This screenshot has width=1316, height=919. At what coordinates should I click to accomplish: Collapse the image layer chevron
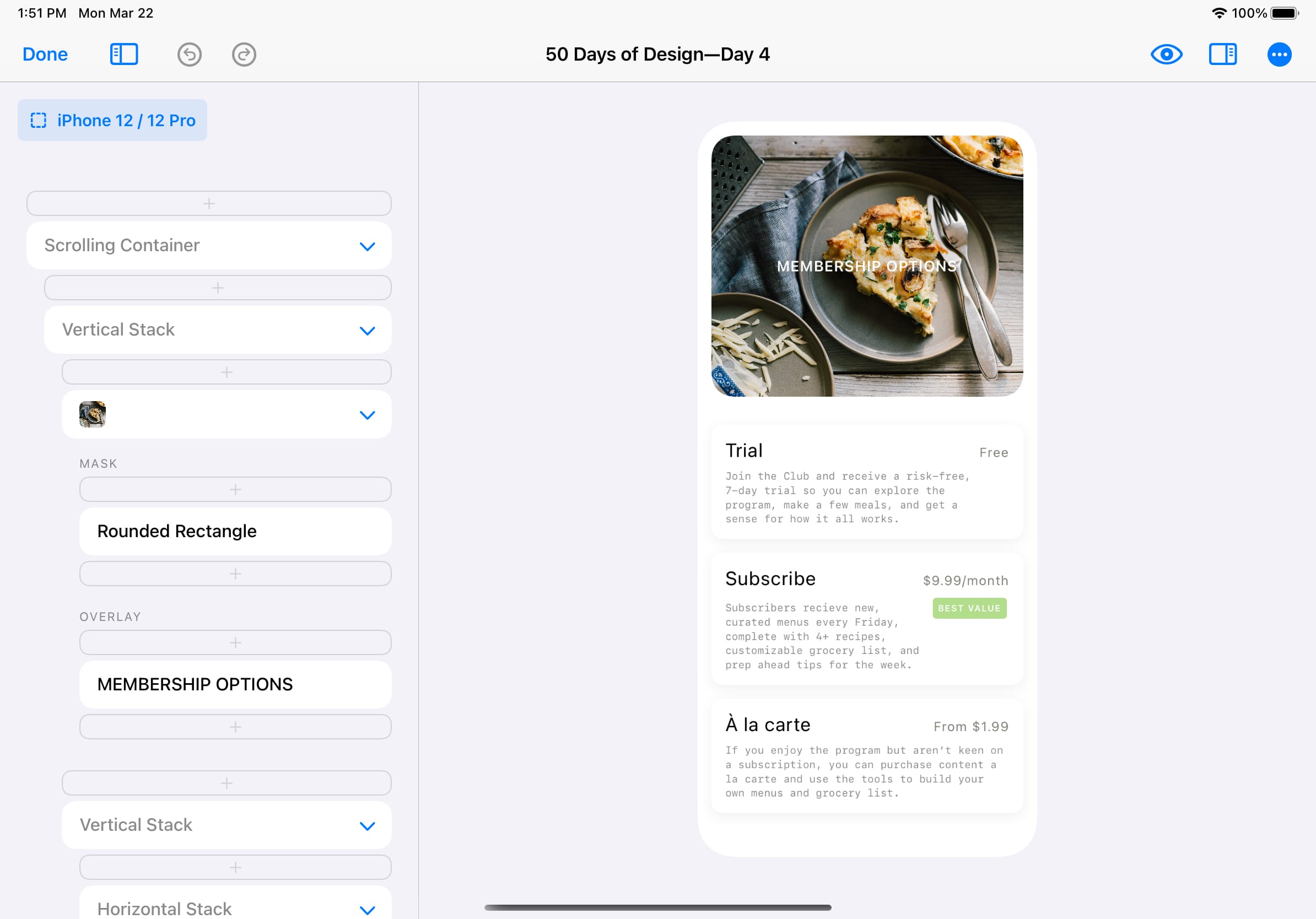[367, 415]
